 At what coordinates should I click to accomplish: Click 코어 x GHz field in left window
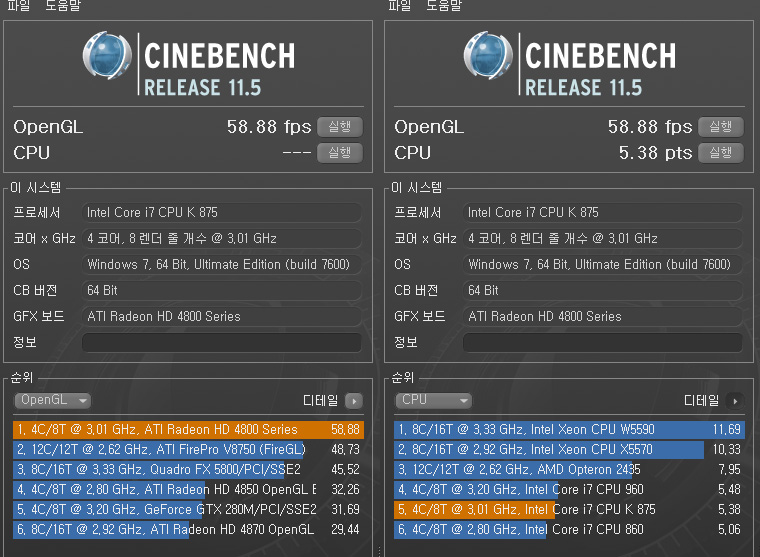(222, 239)
